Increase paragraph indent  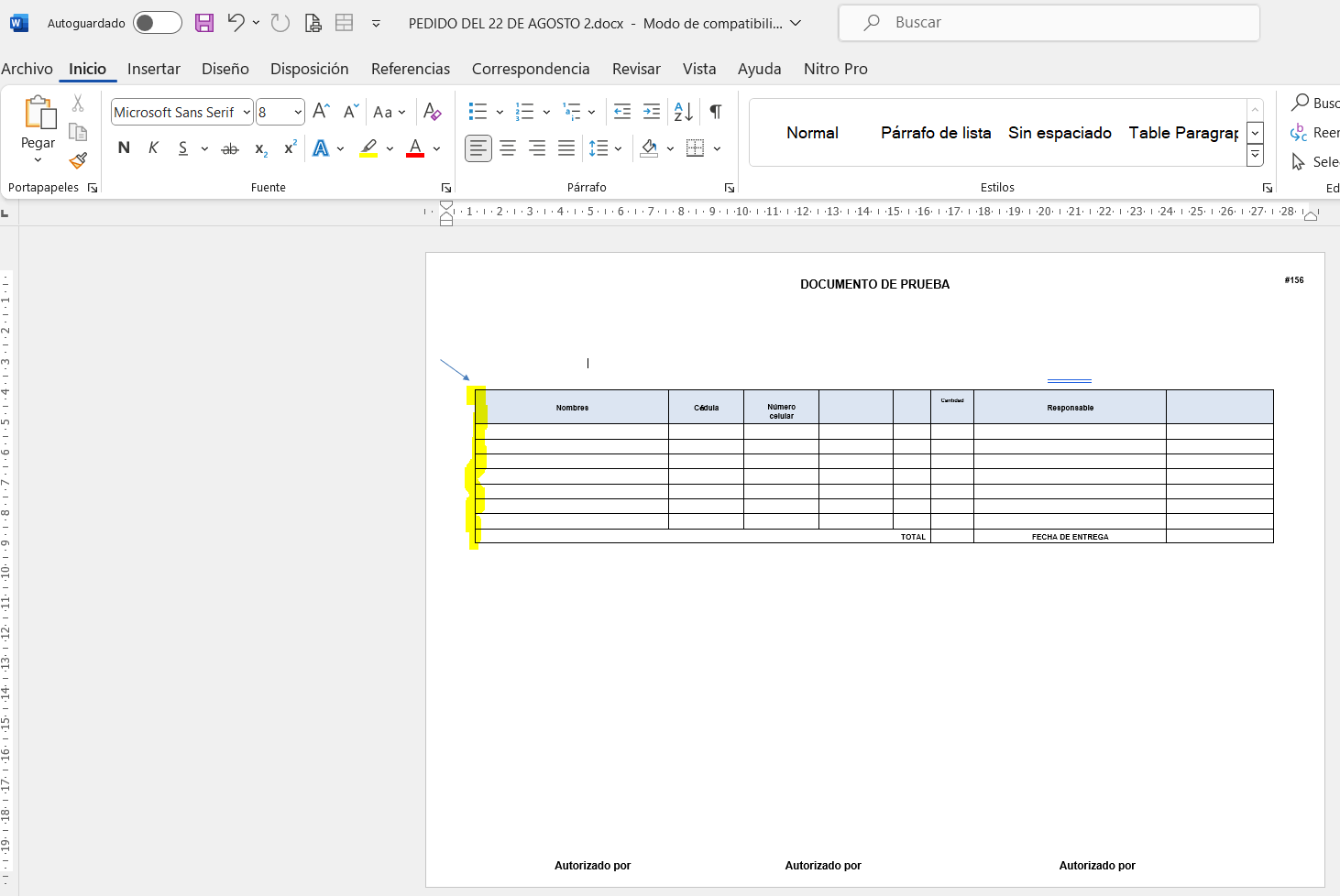click(652, 112)
